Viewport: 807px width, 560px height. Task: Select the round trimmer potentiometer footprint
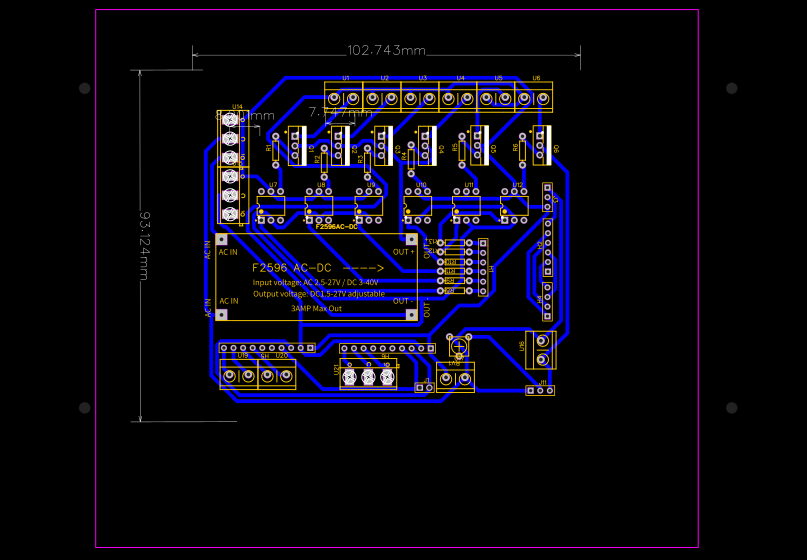tap(459, 346)
